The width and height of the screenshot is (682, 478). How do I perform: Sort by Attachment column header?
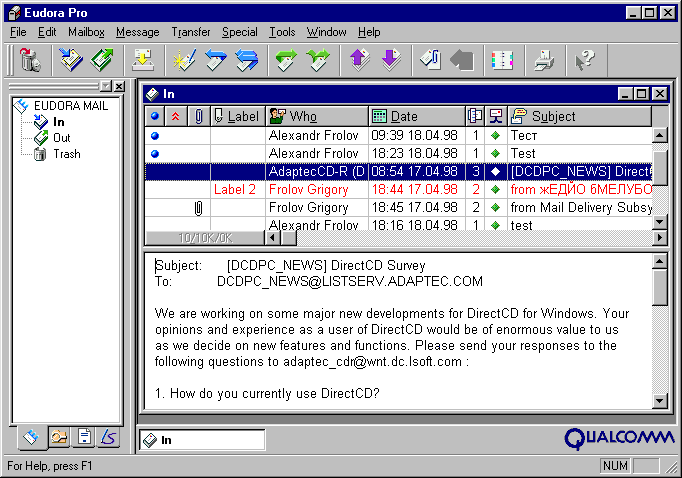tap(199, 116)
